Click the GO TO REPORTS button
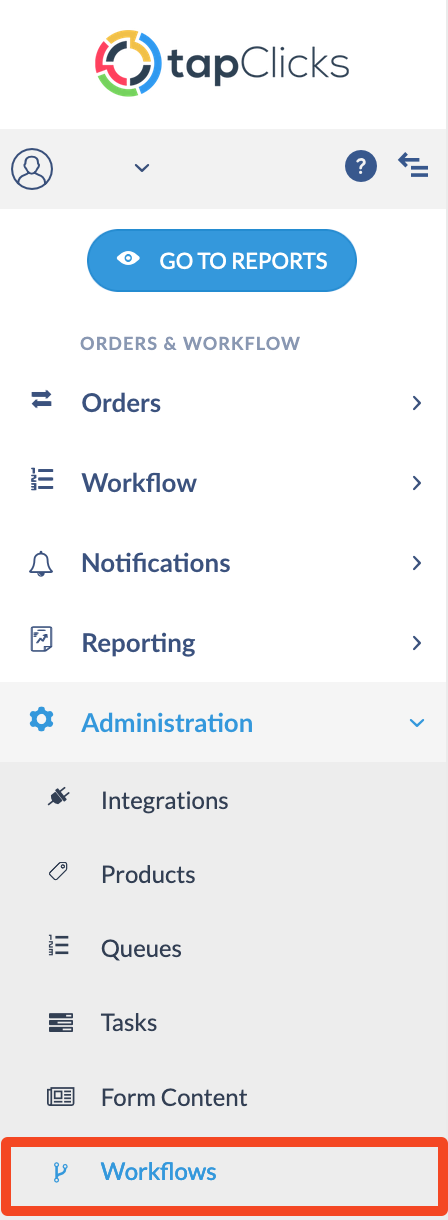This screenshot has height=1220, width=448. click(x=222, y=261)
